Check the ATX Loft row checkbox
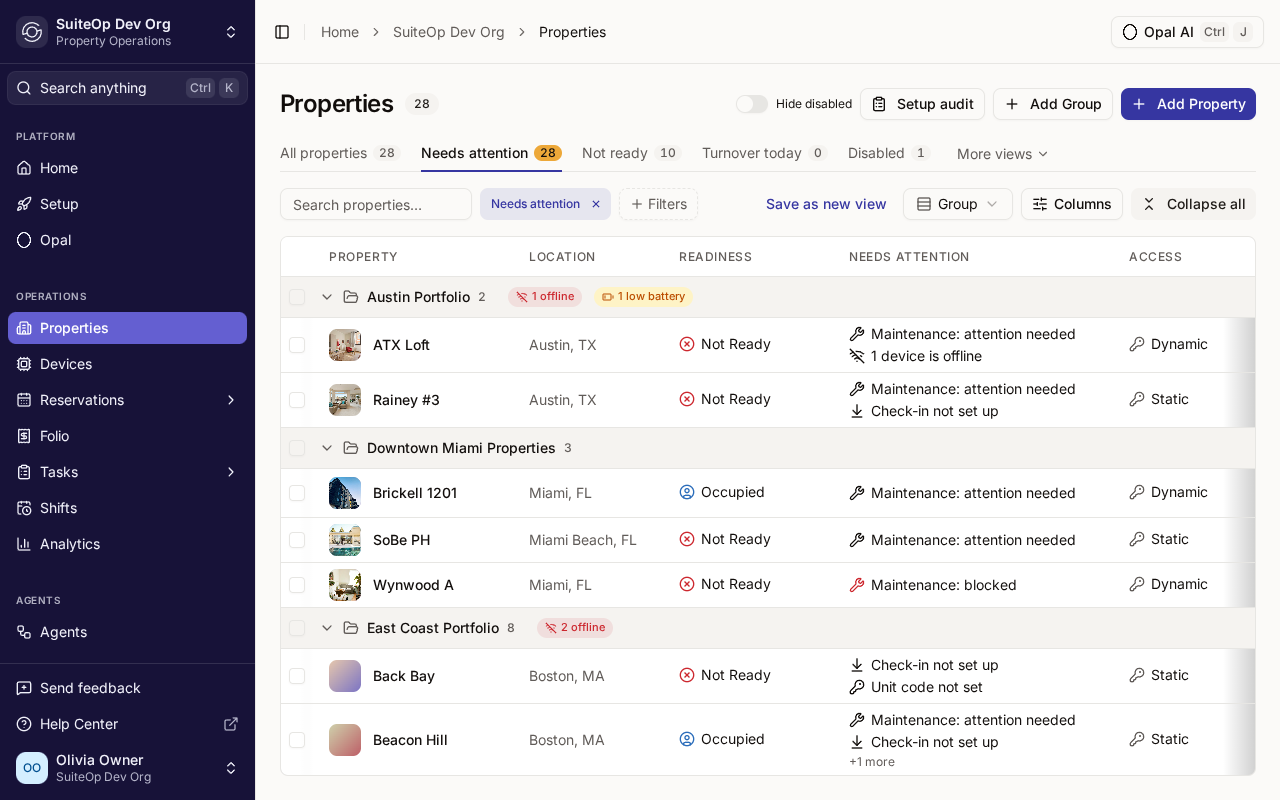1280x800 pixels. (x=297, y=345)
